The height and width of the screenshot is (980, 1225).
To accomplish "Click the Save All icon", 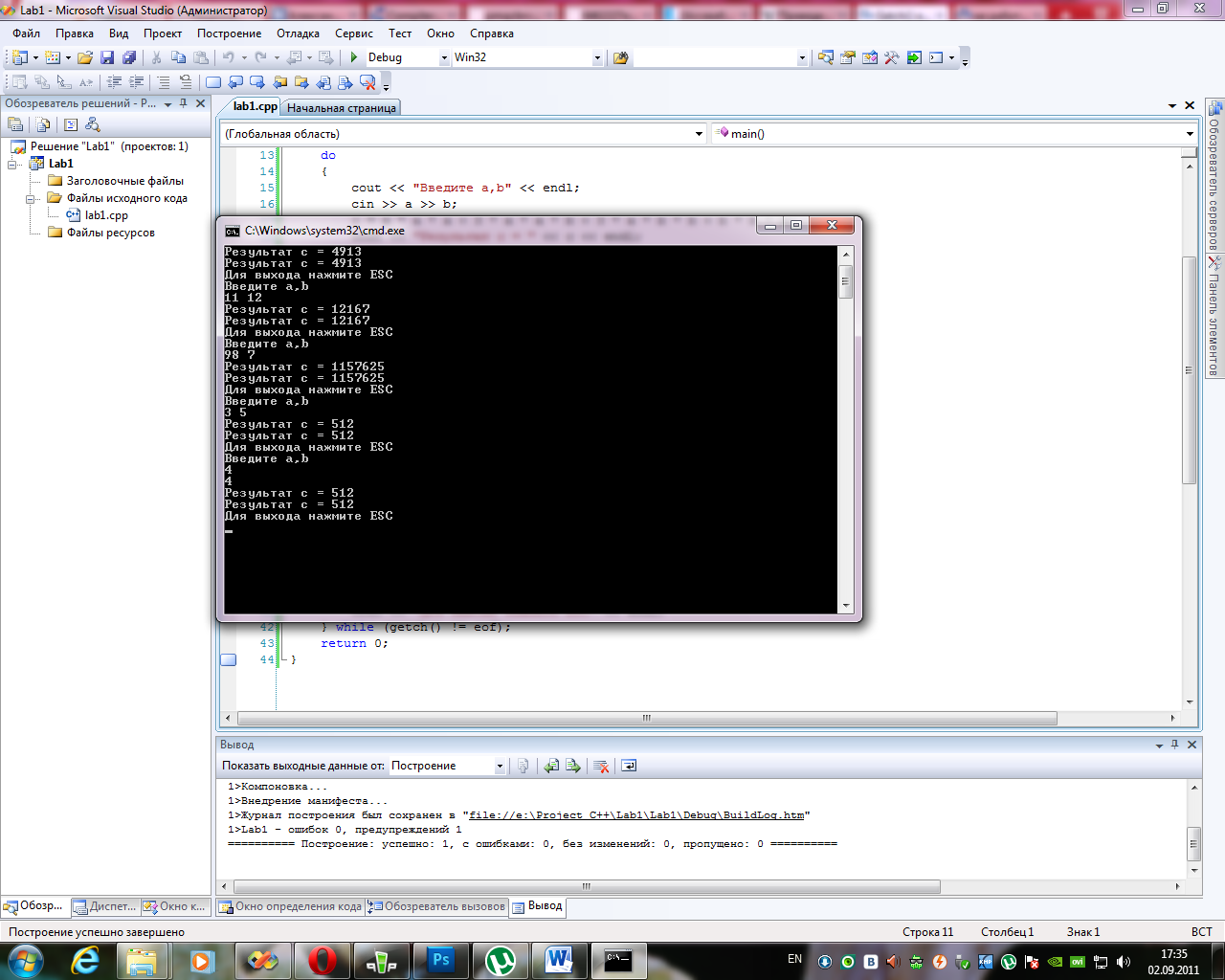I will click(129, 57).
